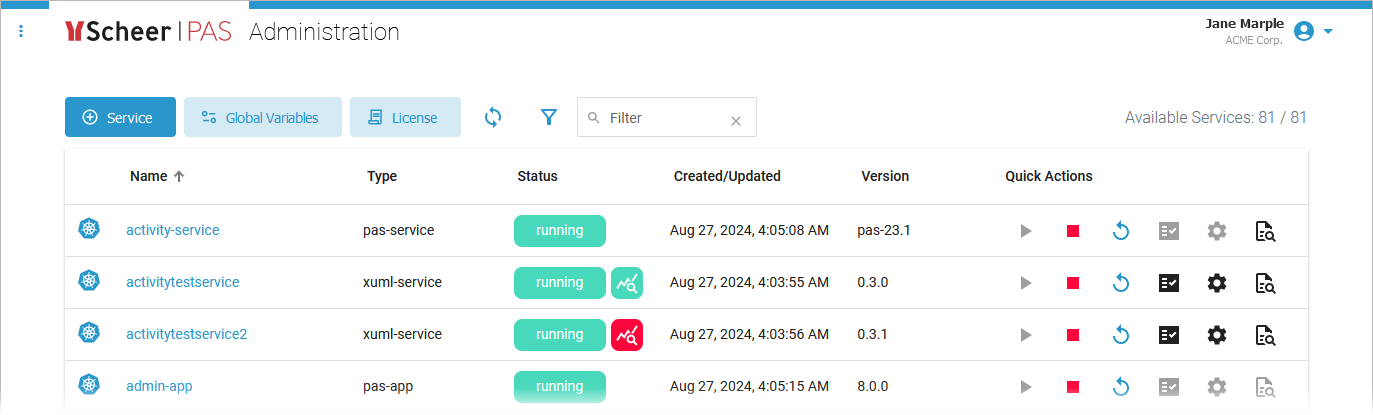1373x415 pixels.
Task: Add a new Service
Action: 120,117
